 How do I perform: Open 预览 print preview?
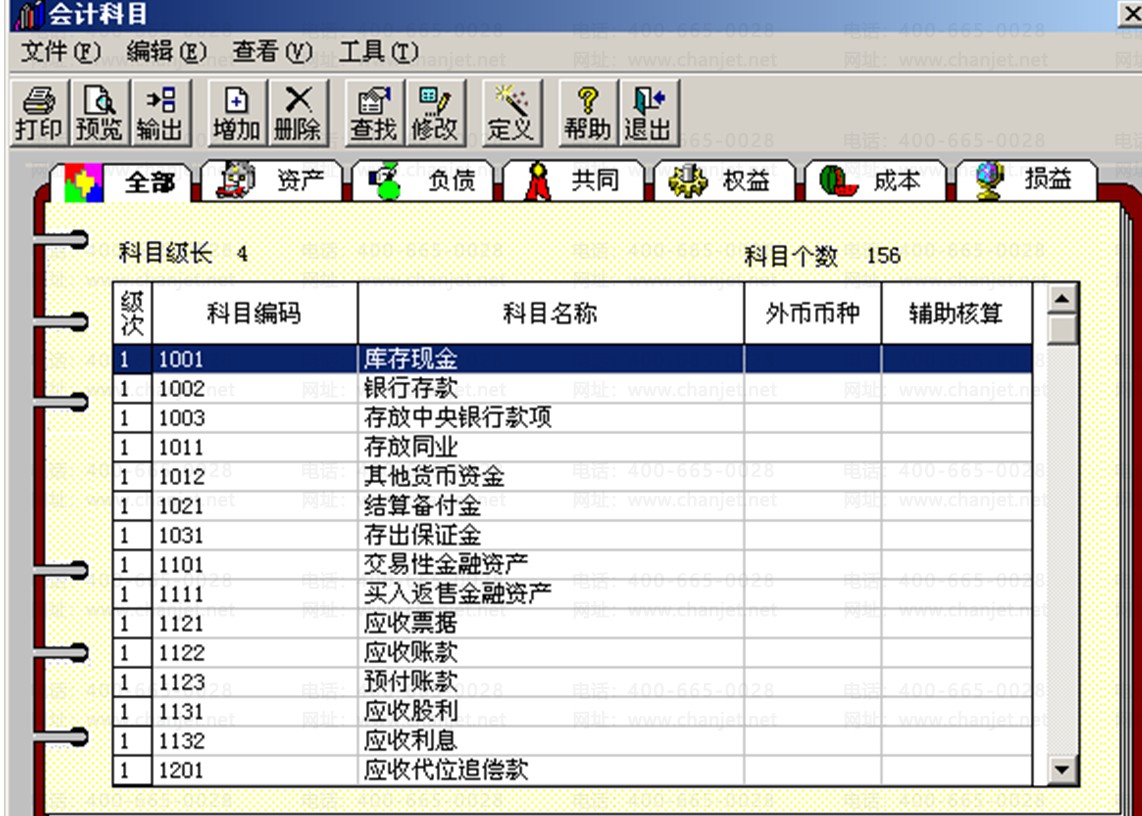coord(99,113)
